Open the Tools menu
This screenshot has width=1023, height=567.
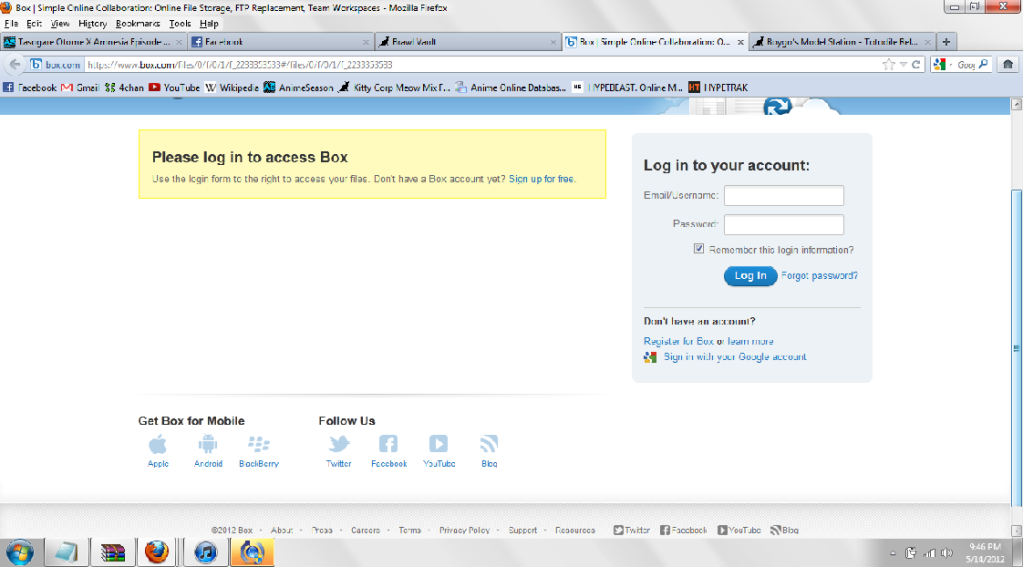click(x=179, y=23)
